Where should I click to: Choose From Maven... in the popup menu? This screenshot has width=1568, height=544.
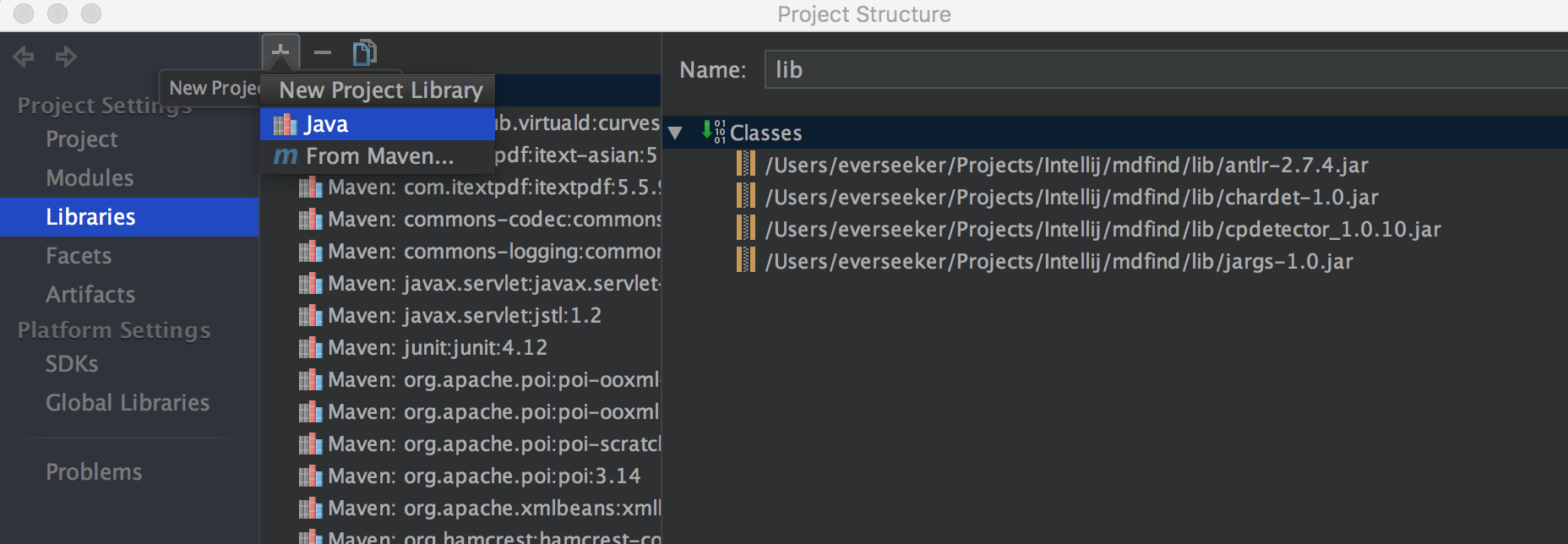click(377, 156)
